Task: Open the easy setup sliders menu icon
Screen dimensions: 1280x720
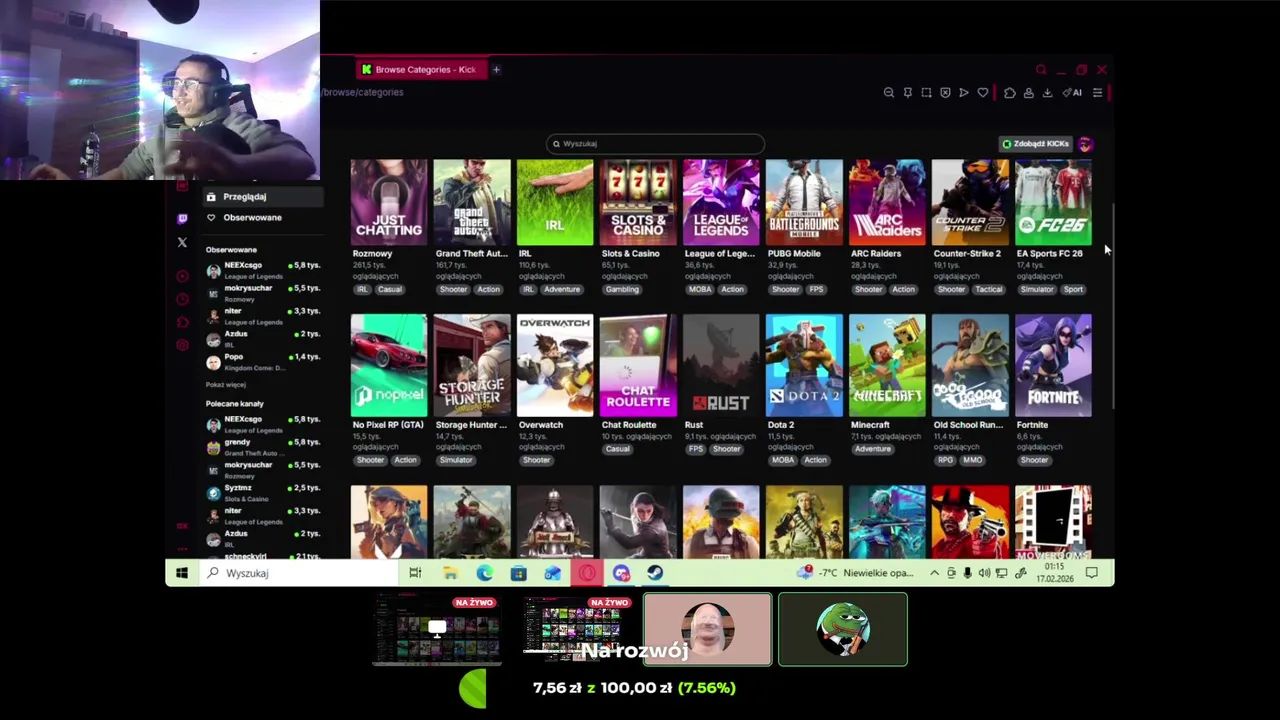Action: (1097, 93)
